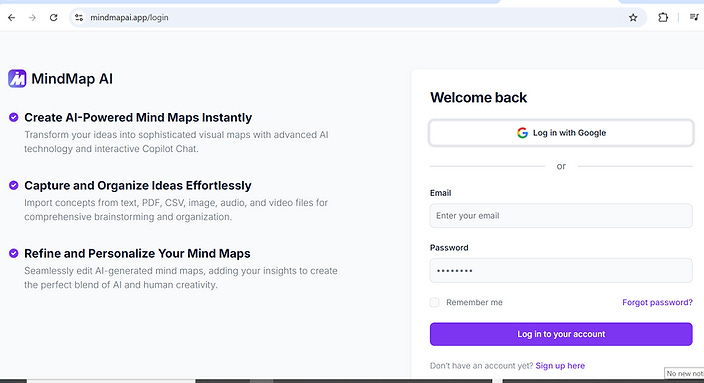The width and height of the screenshot is (704, 383).
Task: Click the browser forward arrow
Action: (32, 18)
